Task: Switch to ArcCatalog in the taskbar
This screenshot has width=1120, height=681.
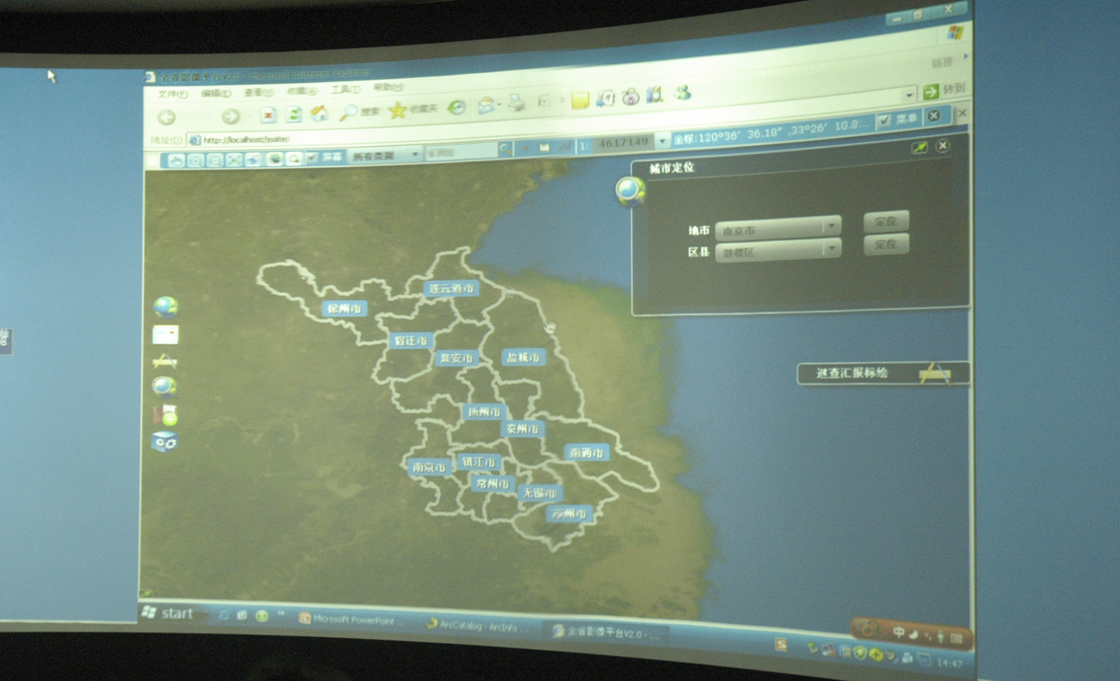Action: [x=478, y=624]
